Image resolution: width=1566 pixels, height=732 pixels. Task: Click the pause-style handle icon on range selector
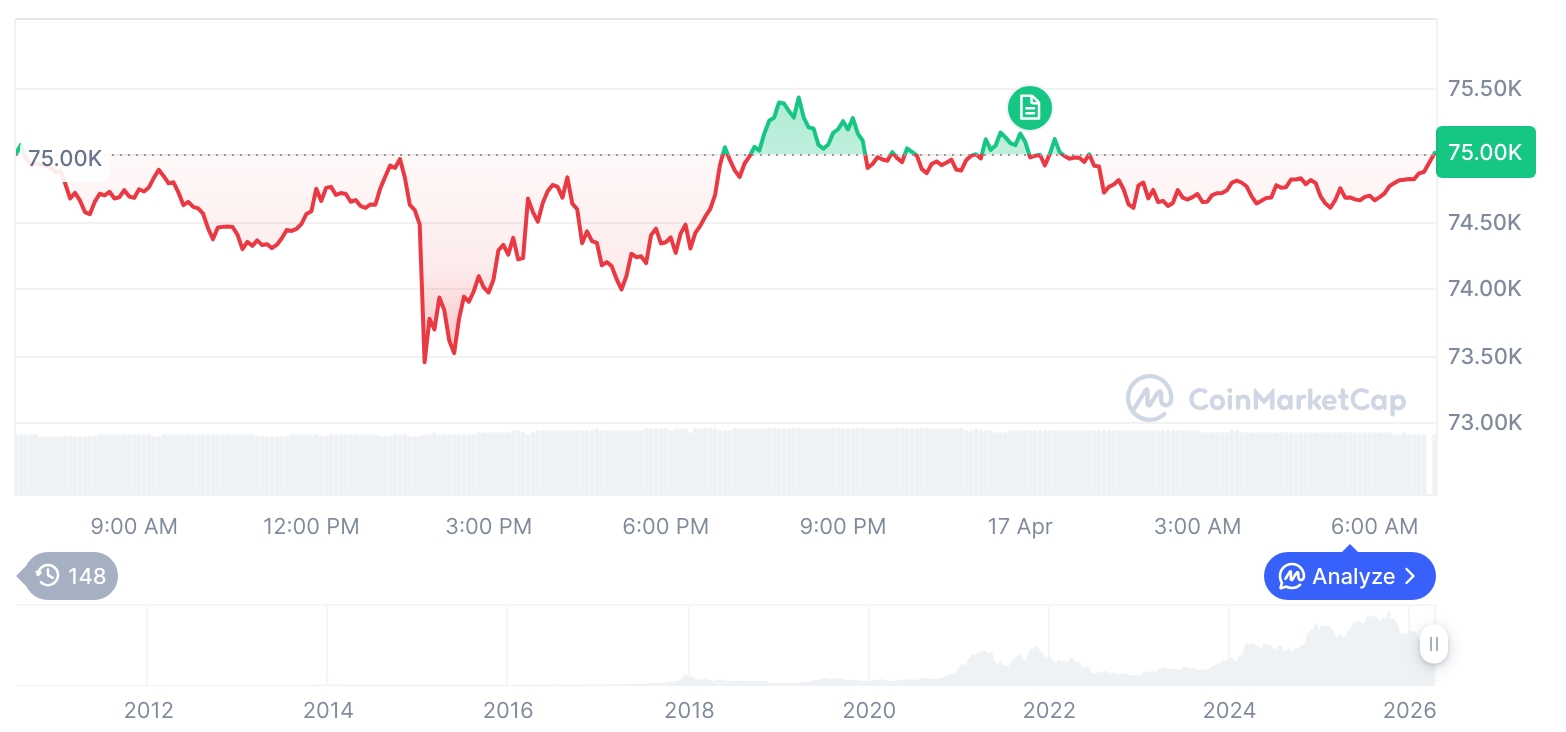1434,645
